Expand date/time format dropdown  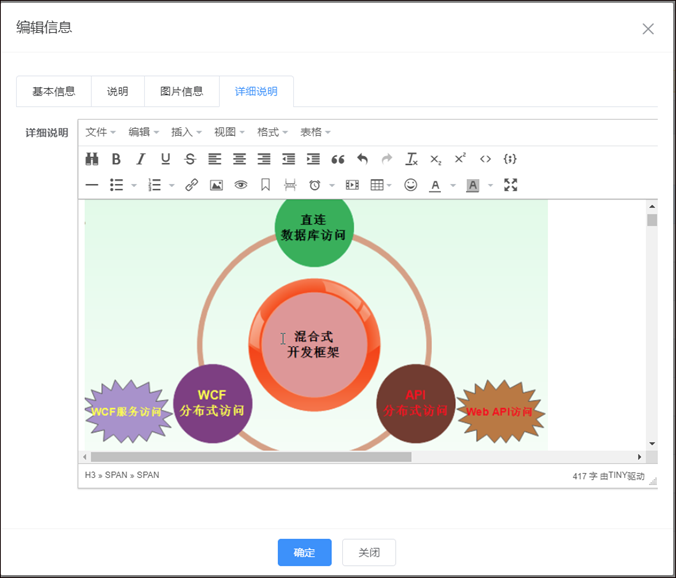[x=332, y=186]
